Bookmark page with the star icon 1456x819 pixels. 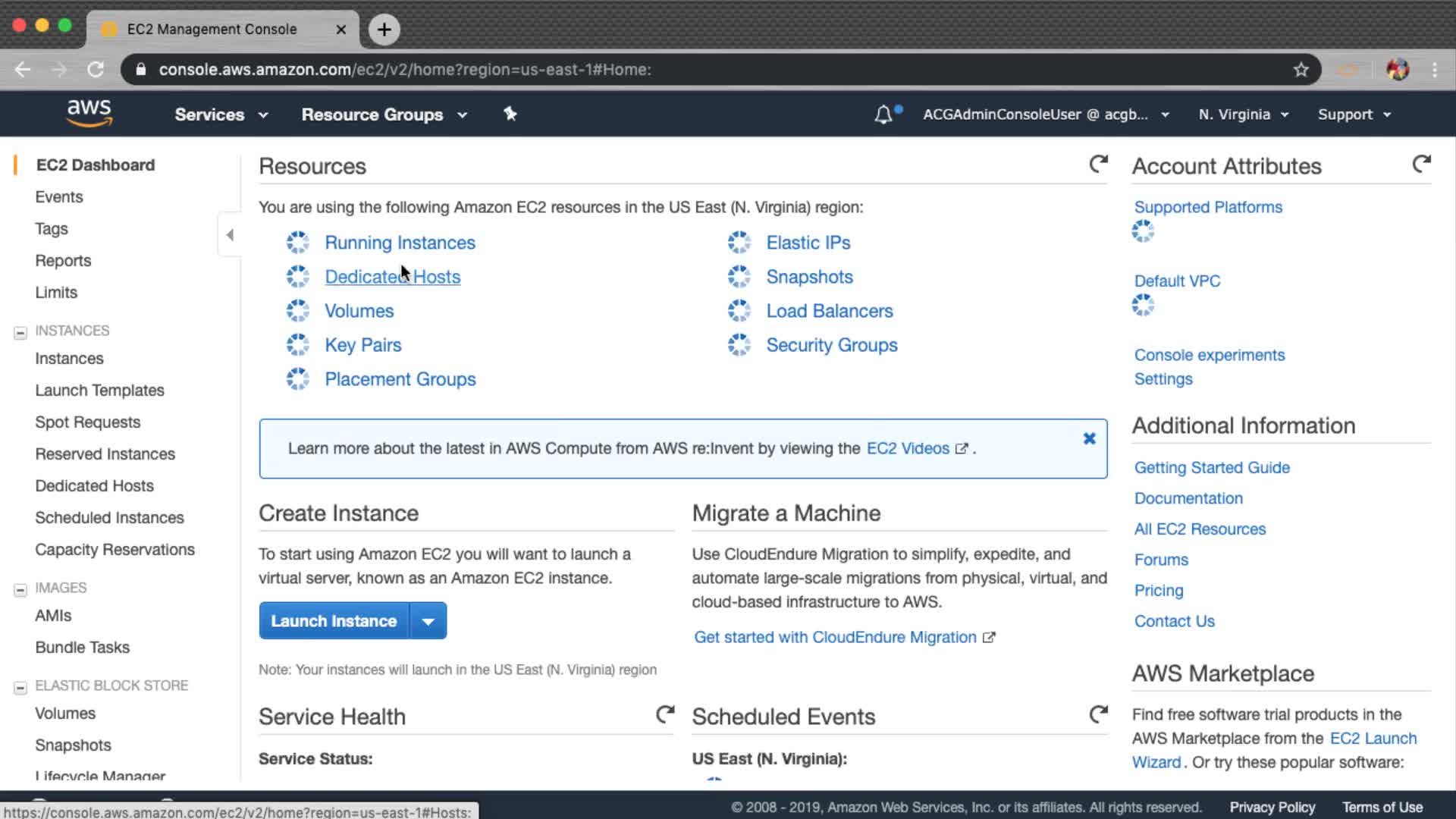coord(1301,70)
